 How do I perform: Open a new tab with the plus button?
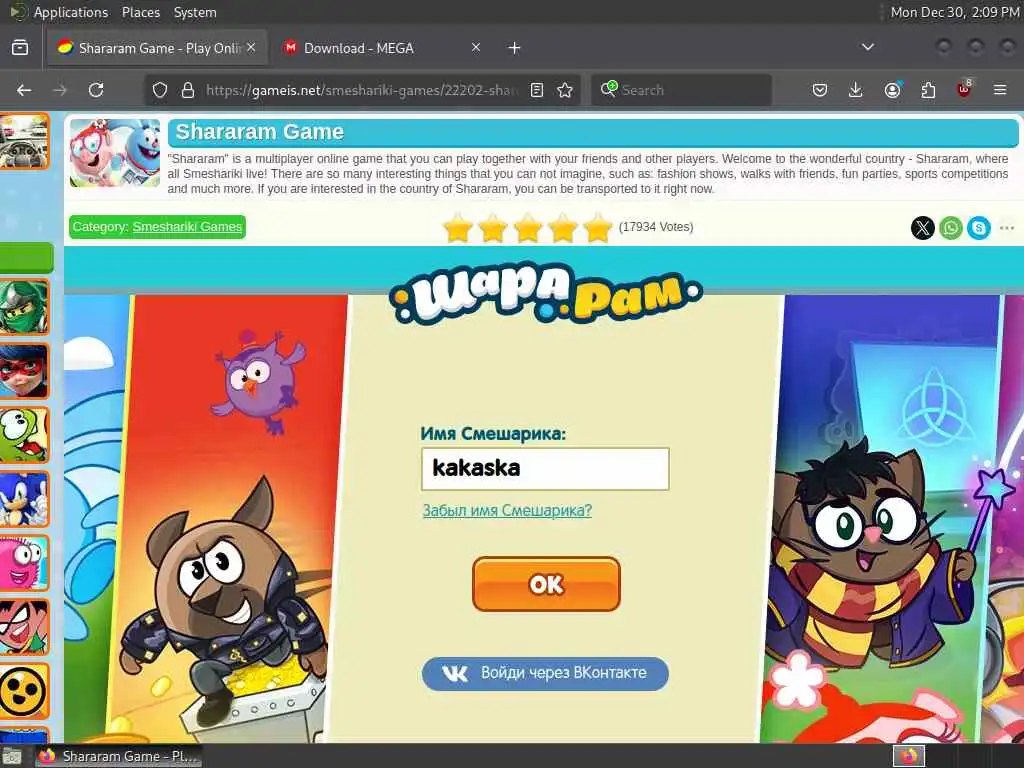coord(515,48)
